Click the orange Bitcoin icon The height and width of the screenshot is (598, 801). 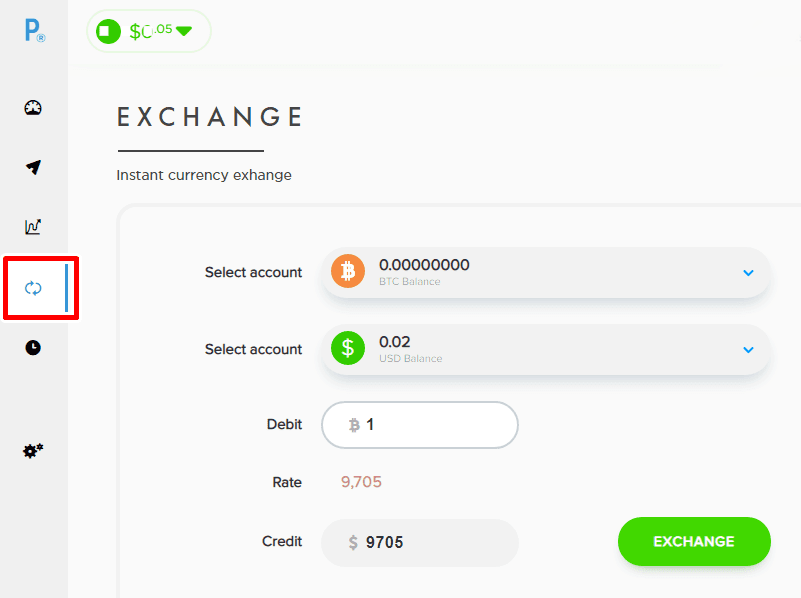[347, 271]
